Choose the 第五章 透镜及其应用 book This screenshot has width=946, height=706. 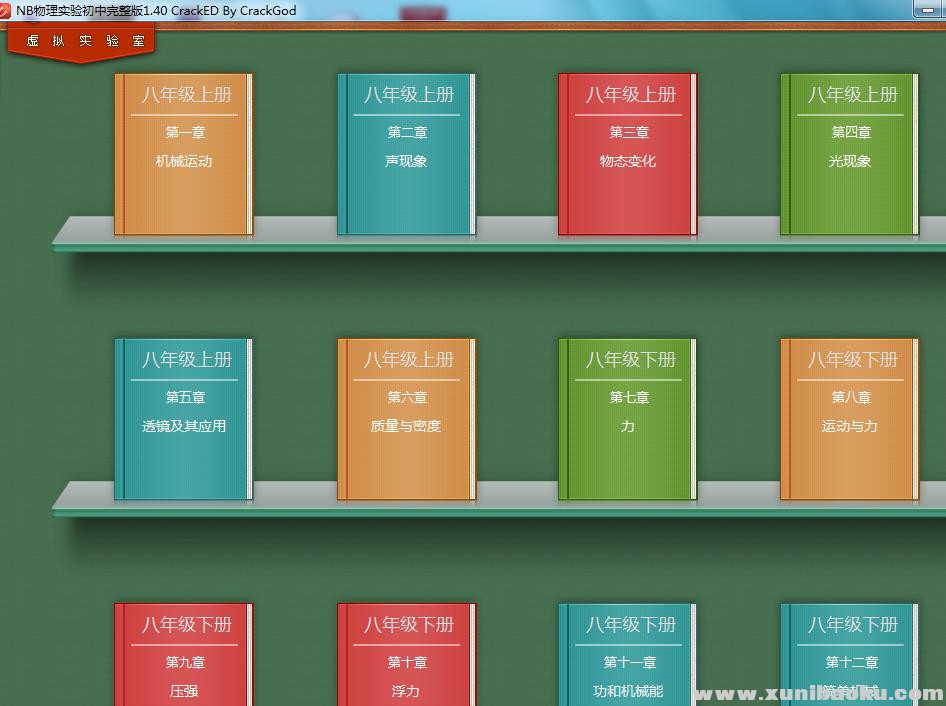pyautogui.click(x=184, y=420)
